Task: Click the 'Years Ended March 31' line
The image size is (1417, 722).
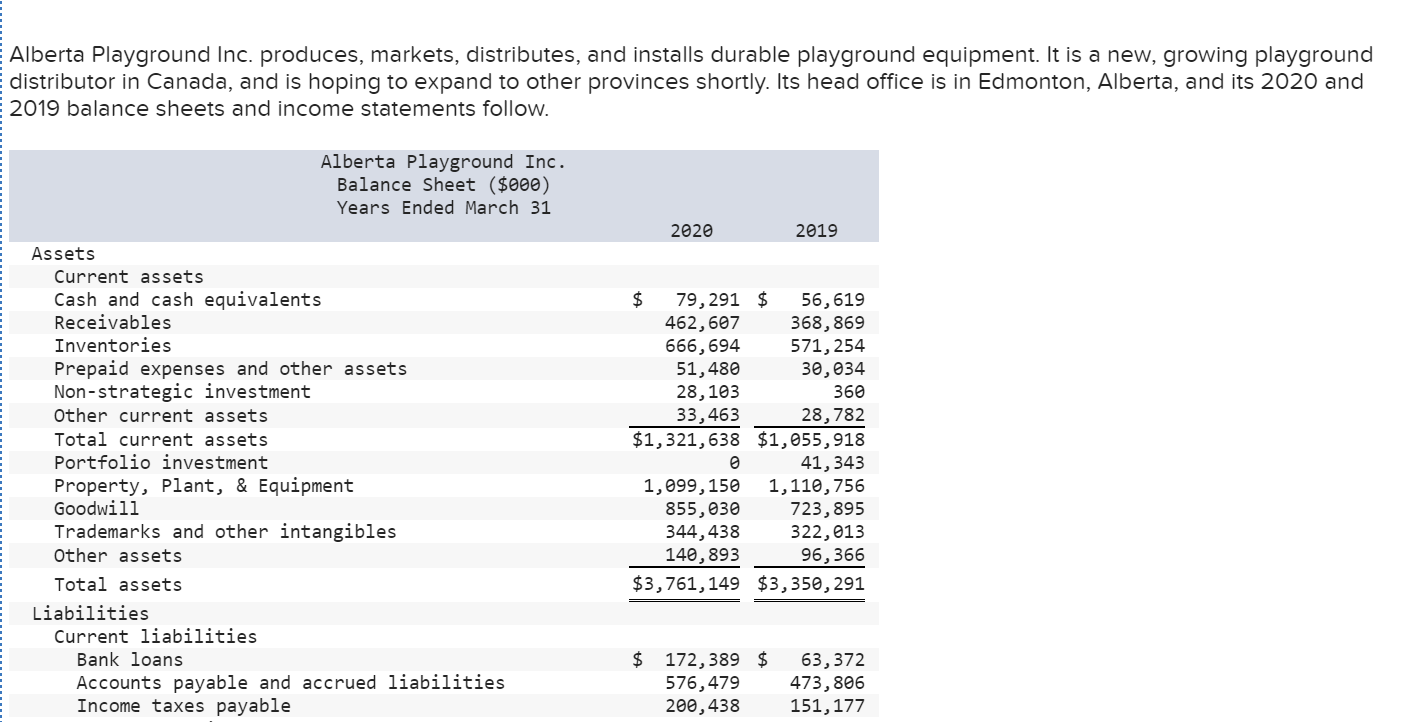Action: click(x=443, y=208)
